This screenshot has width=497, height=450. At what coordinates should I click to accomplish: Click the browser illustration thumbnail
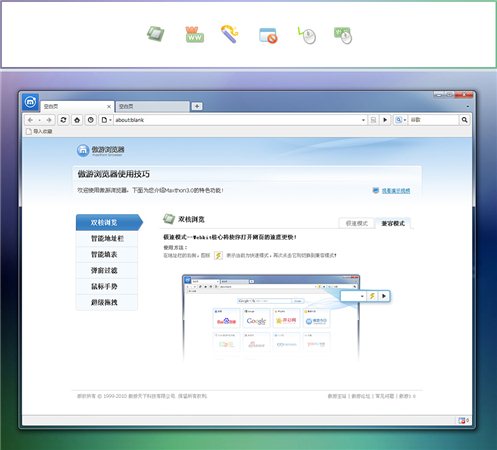(271, 317)
